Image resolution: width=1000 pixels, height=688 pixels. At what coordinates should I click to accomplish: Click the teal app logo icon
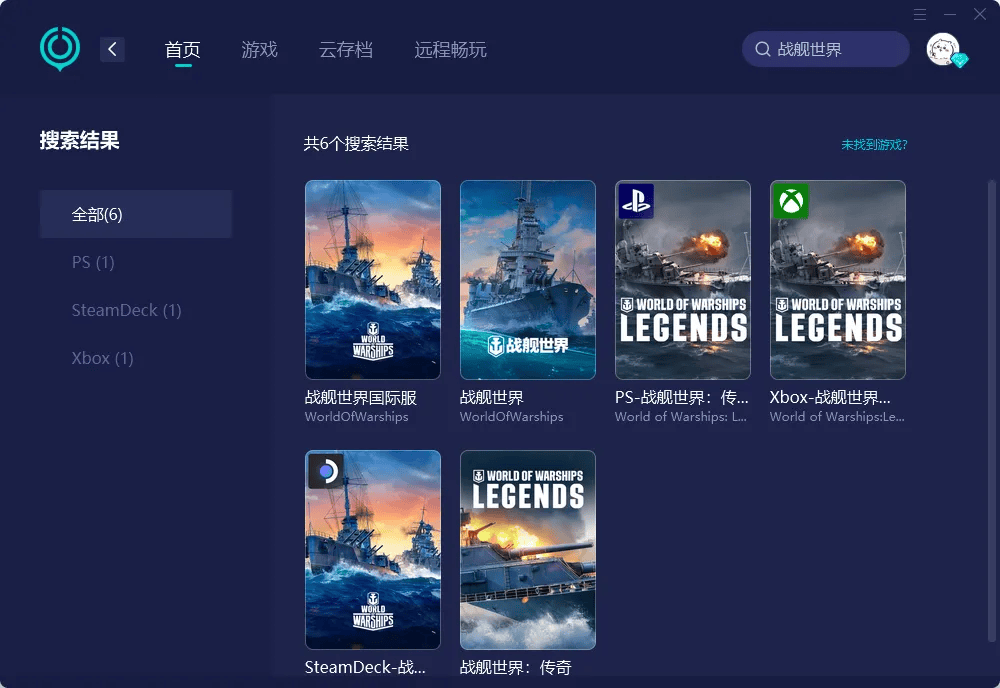(59, 48)
